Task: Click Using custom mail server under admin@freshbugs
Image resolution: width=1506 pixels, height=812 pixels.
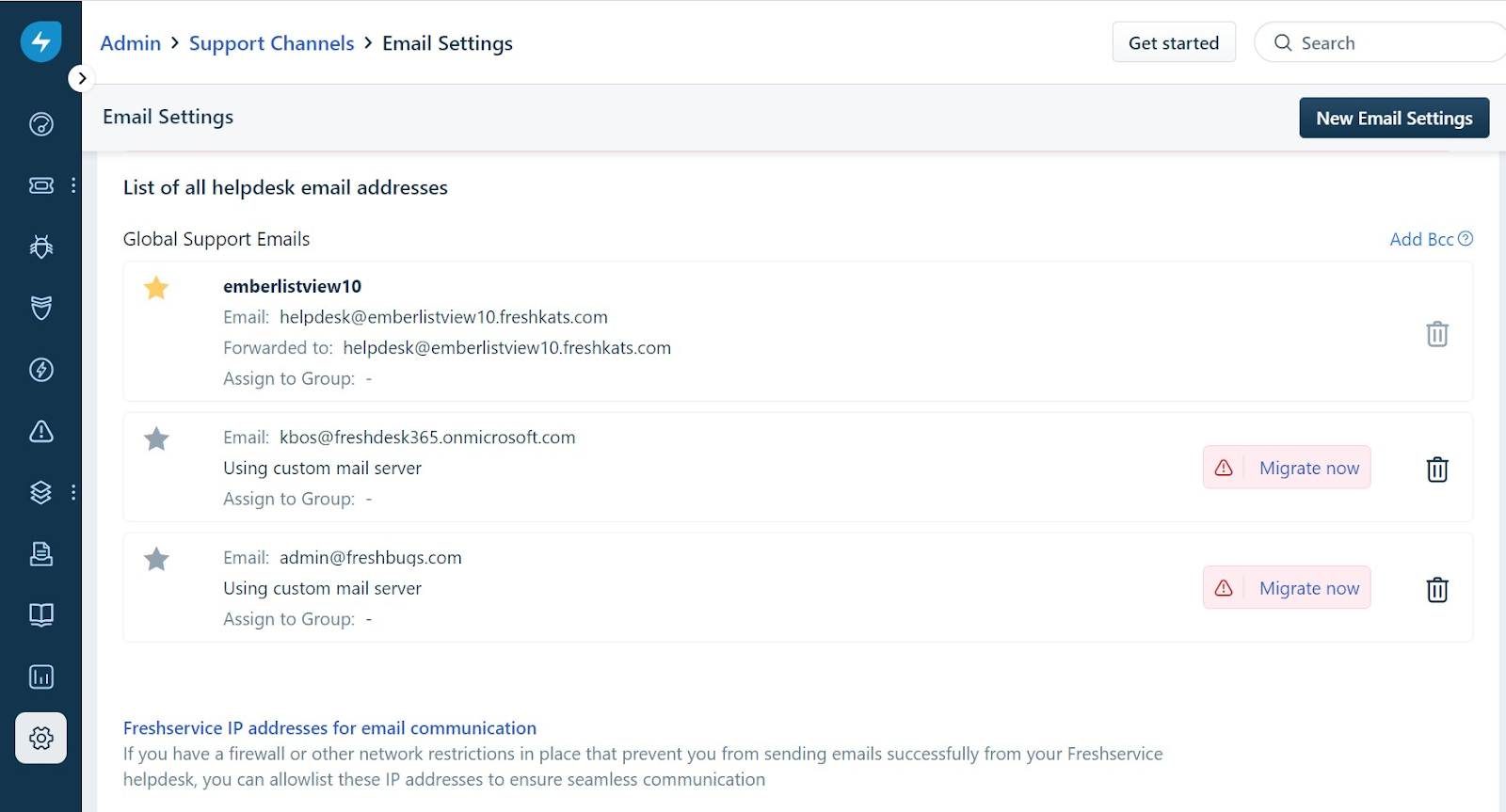Action: pos(322,588)
